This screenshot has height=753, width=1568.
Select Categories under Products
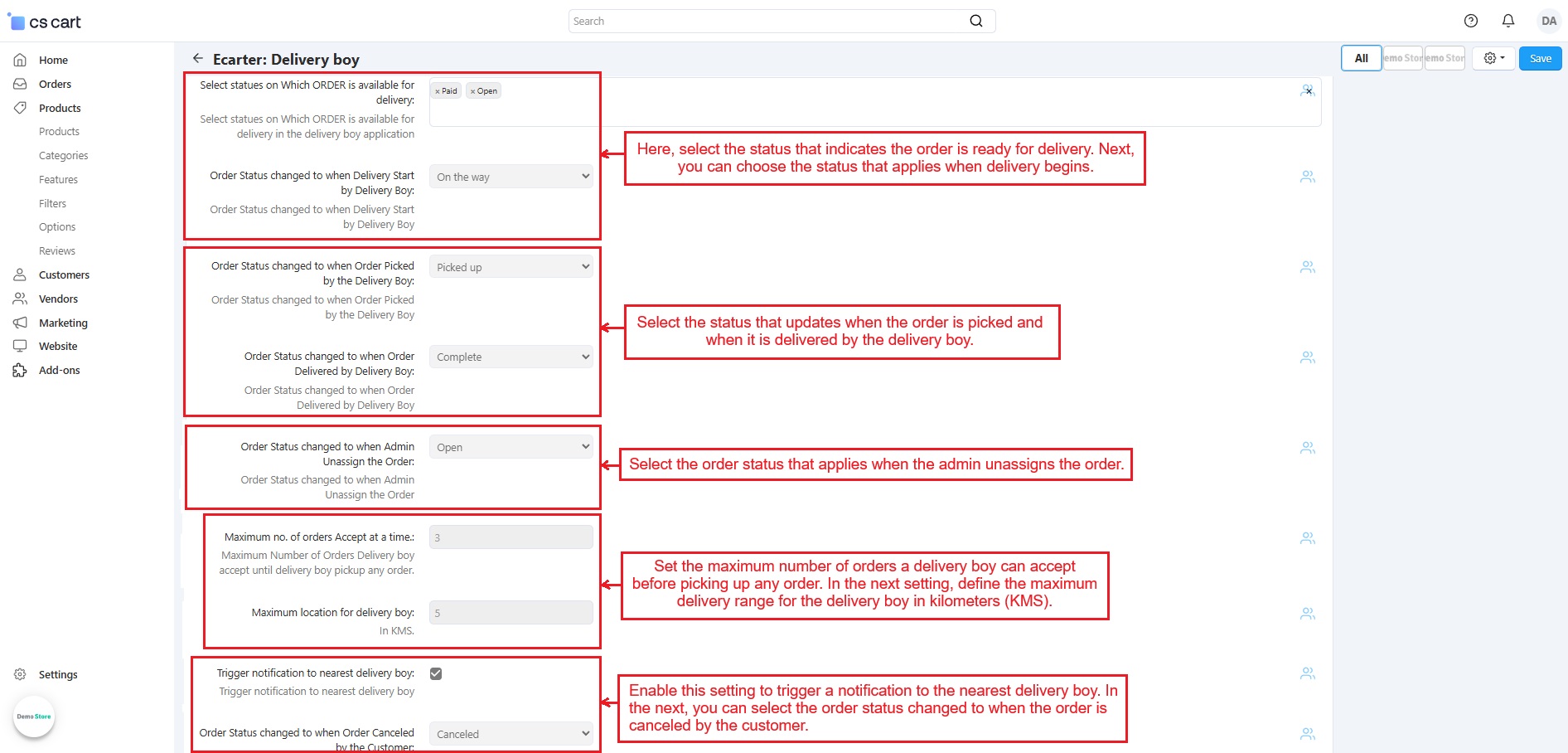[x=63, y=155]
